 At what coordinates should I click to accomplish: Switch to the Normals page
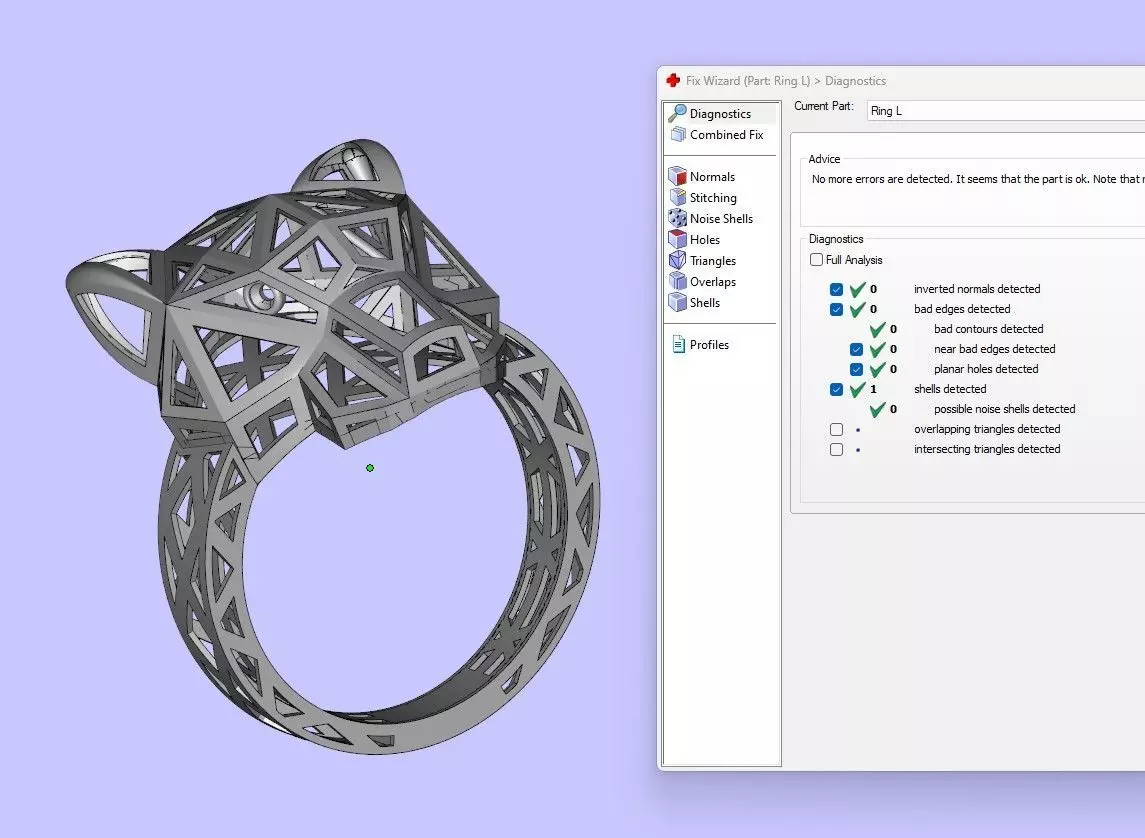pos(712,177)
